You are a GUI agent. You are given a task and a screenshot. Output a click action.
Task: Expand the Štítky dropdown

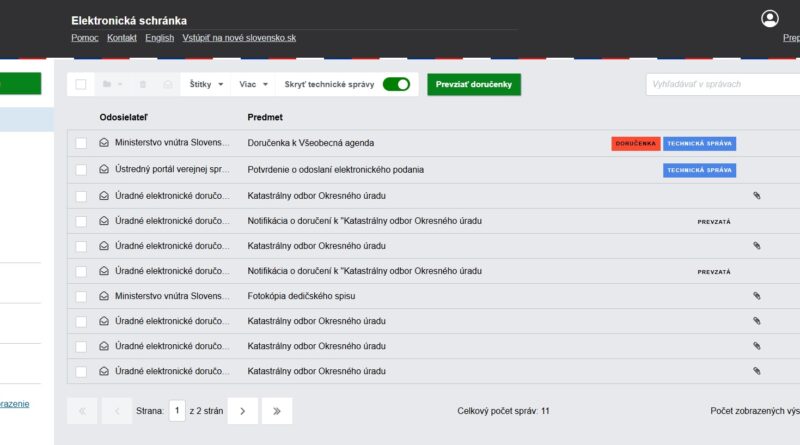click(206, 85)
